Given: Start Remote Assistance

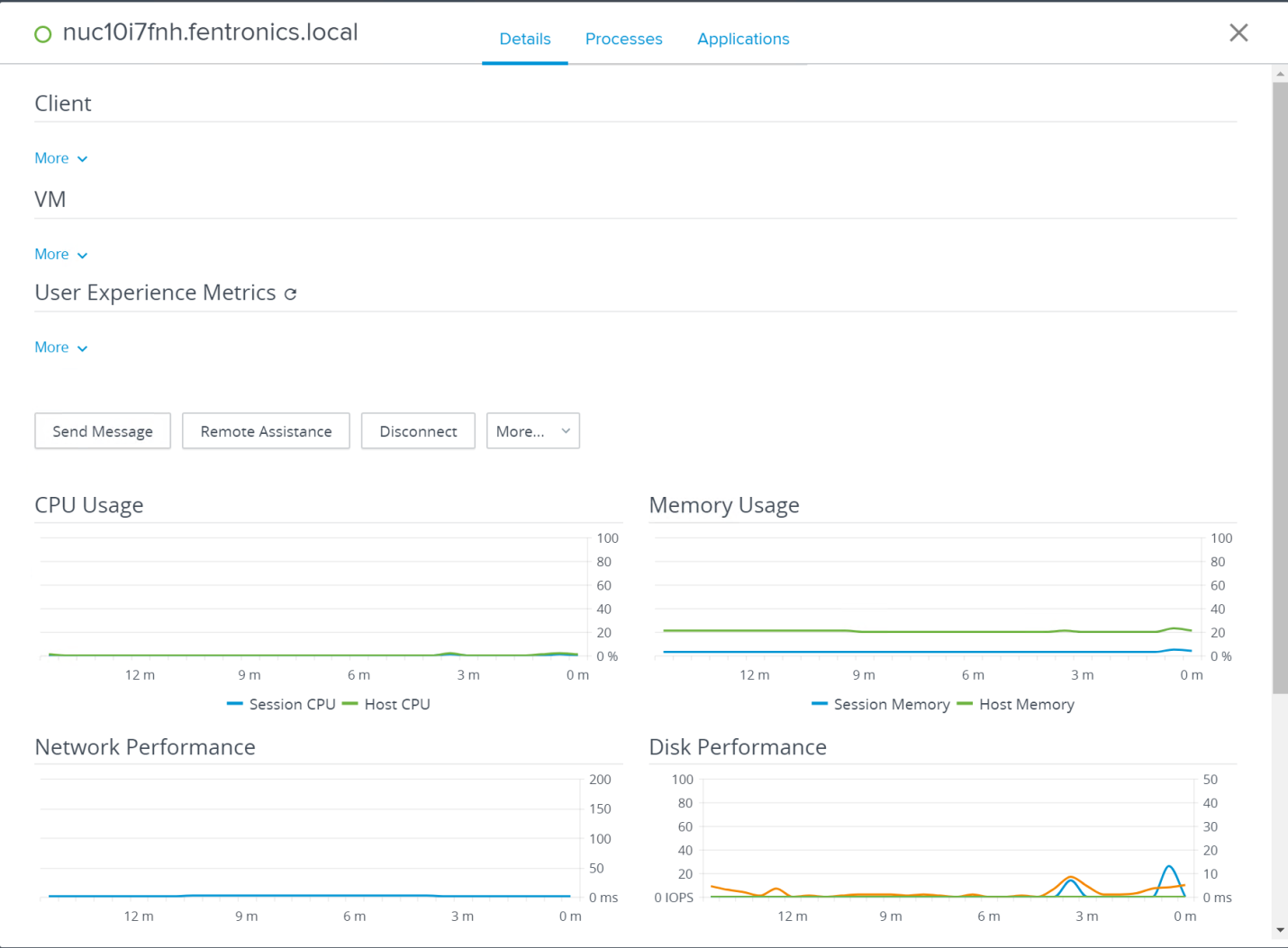Looking at the screenshot, I should 266,431.
